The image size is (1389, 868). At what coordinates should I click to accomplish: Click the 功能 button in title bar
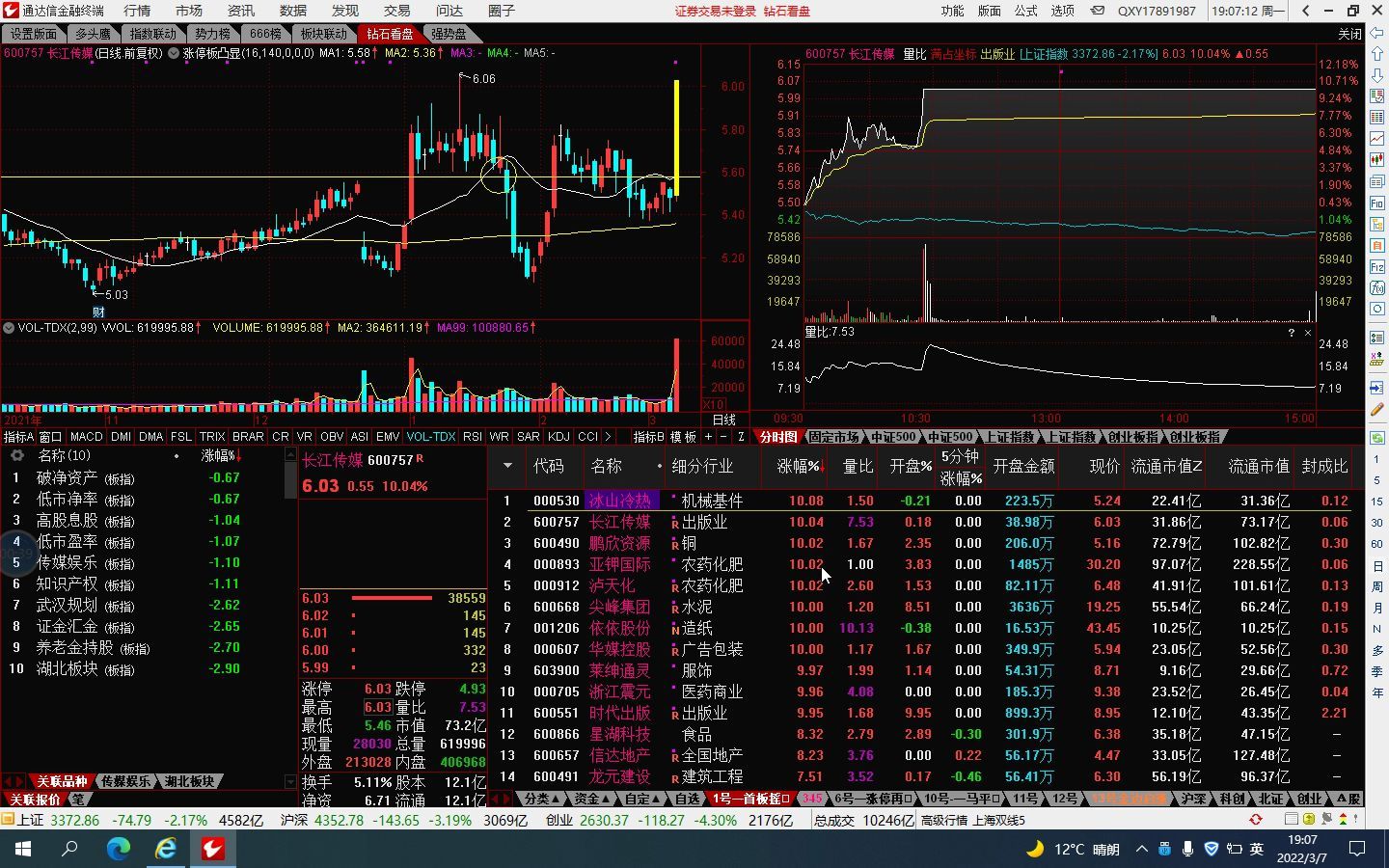tap(953, 11)
